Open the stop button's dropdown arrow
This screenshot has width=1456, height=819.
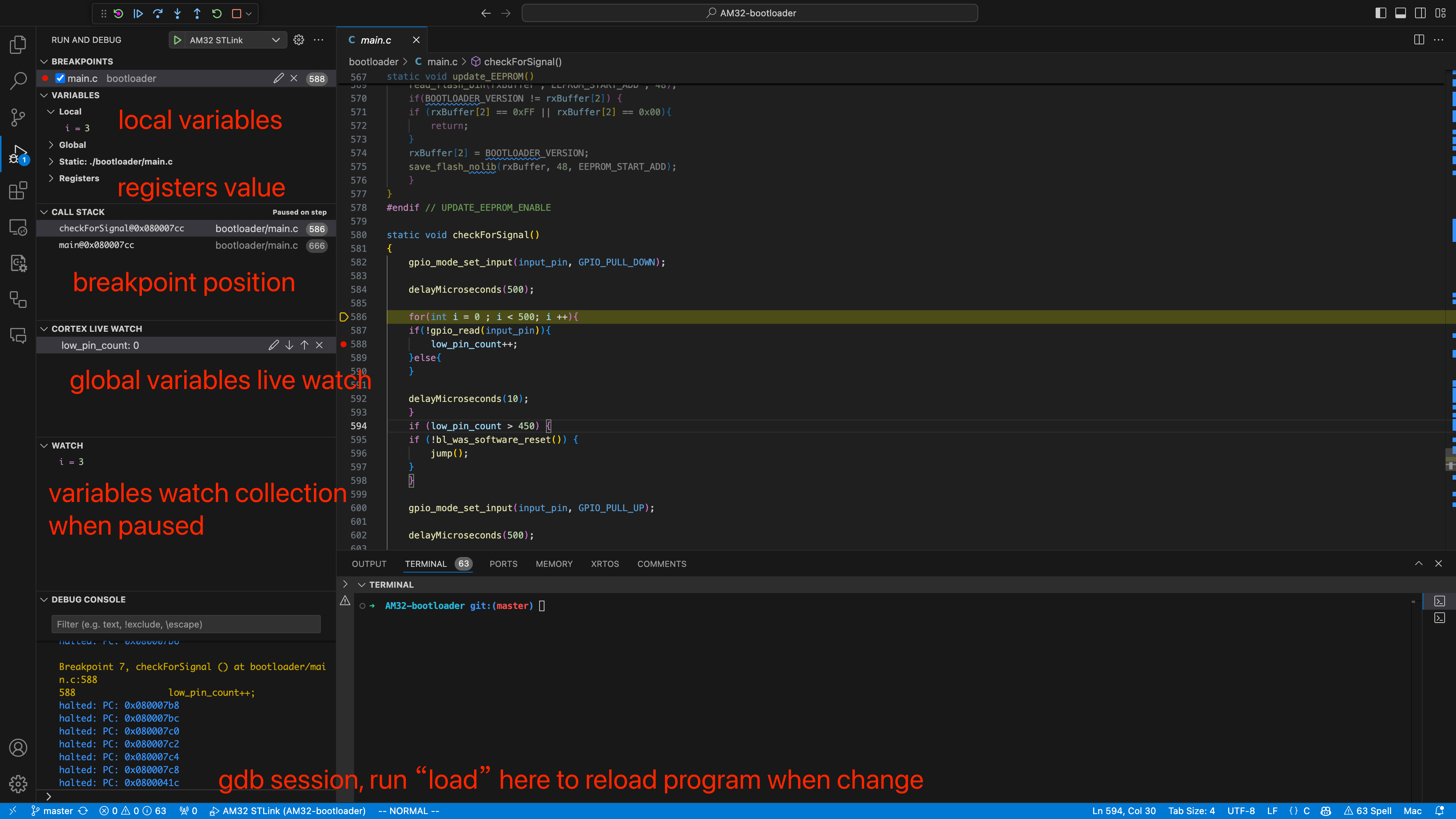click(x=249, y=14)
